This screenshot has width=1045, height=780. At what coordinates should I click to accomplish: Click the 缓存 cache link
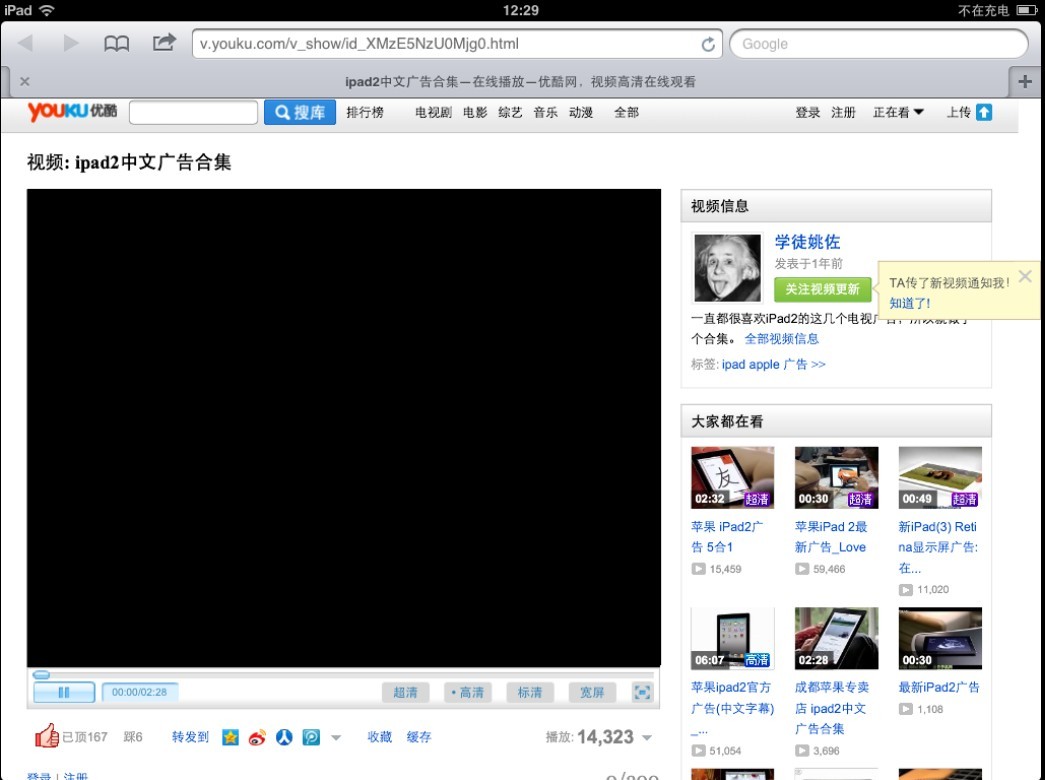click(x=419, y=737)
